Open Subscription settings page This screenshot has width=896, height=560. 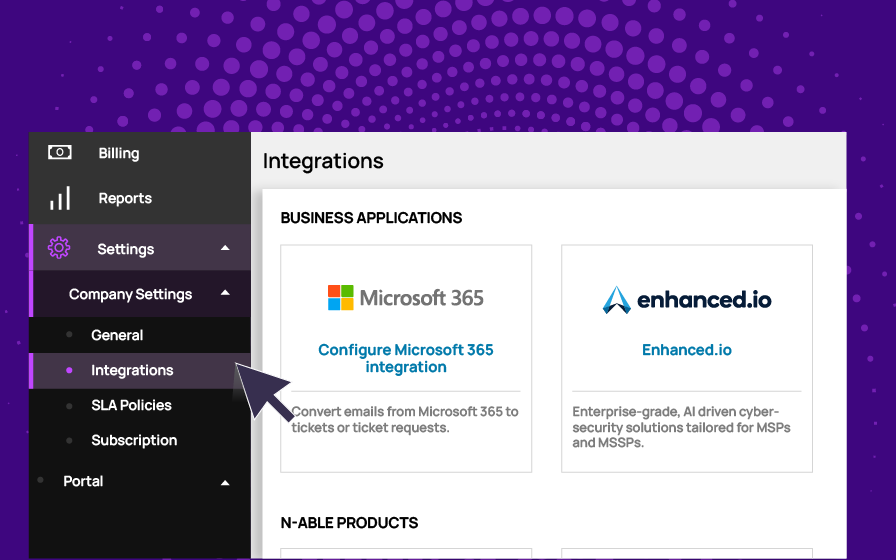click(x=134, y=440)
